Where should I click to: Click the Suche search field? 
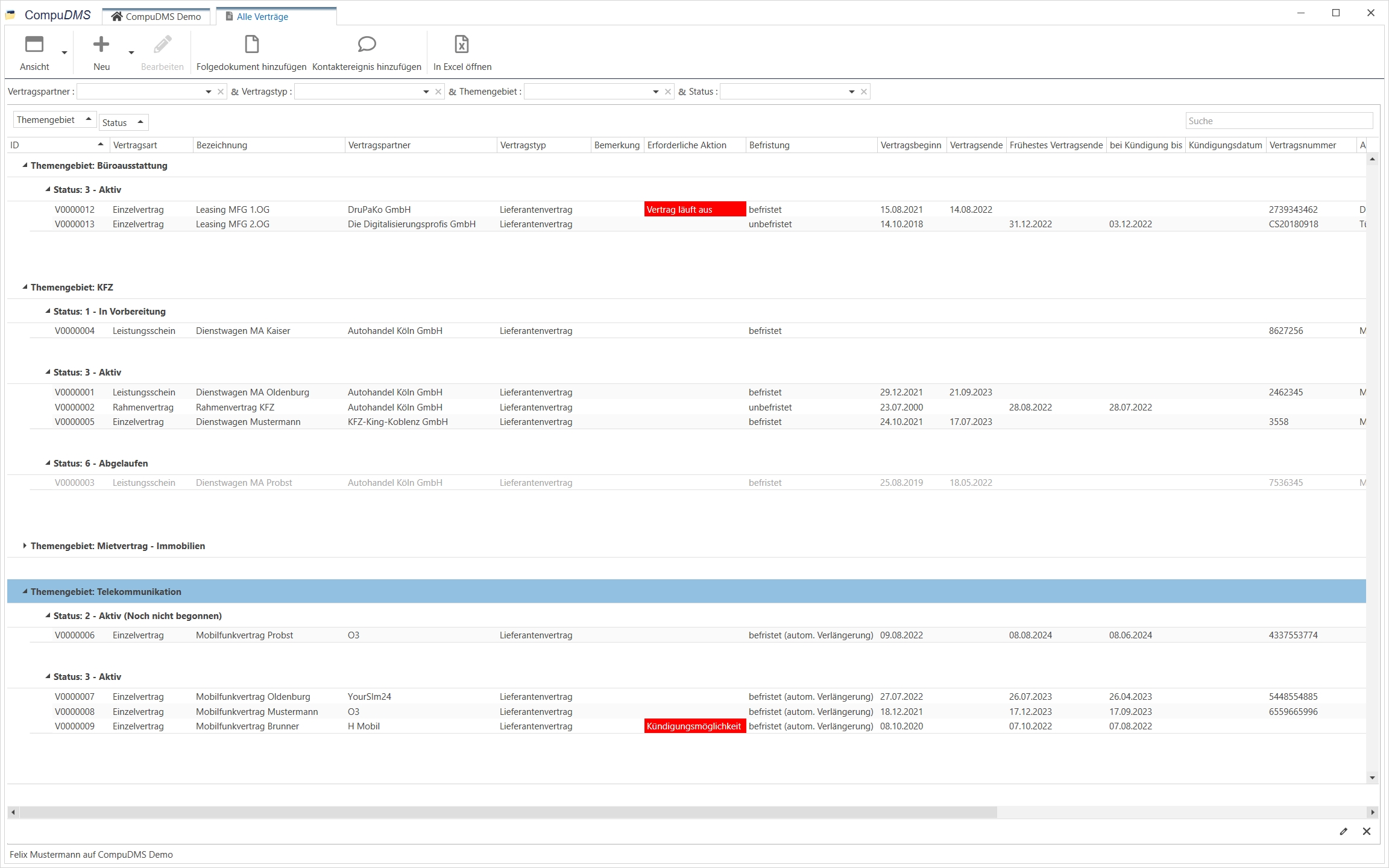(x=1278, y=121)
